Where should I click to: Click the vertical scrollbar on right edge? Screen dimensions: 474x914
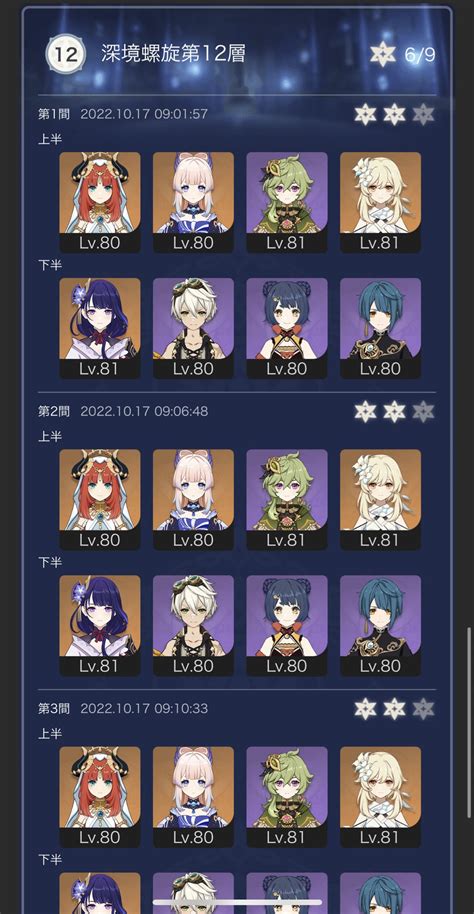tap(469, 722)
